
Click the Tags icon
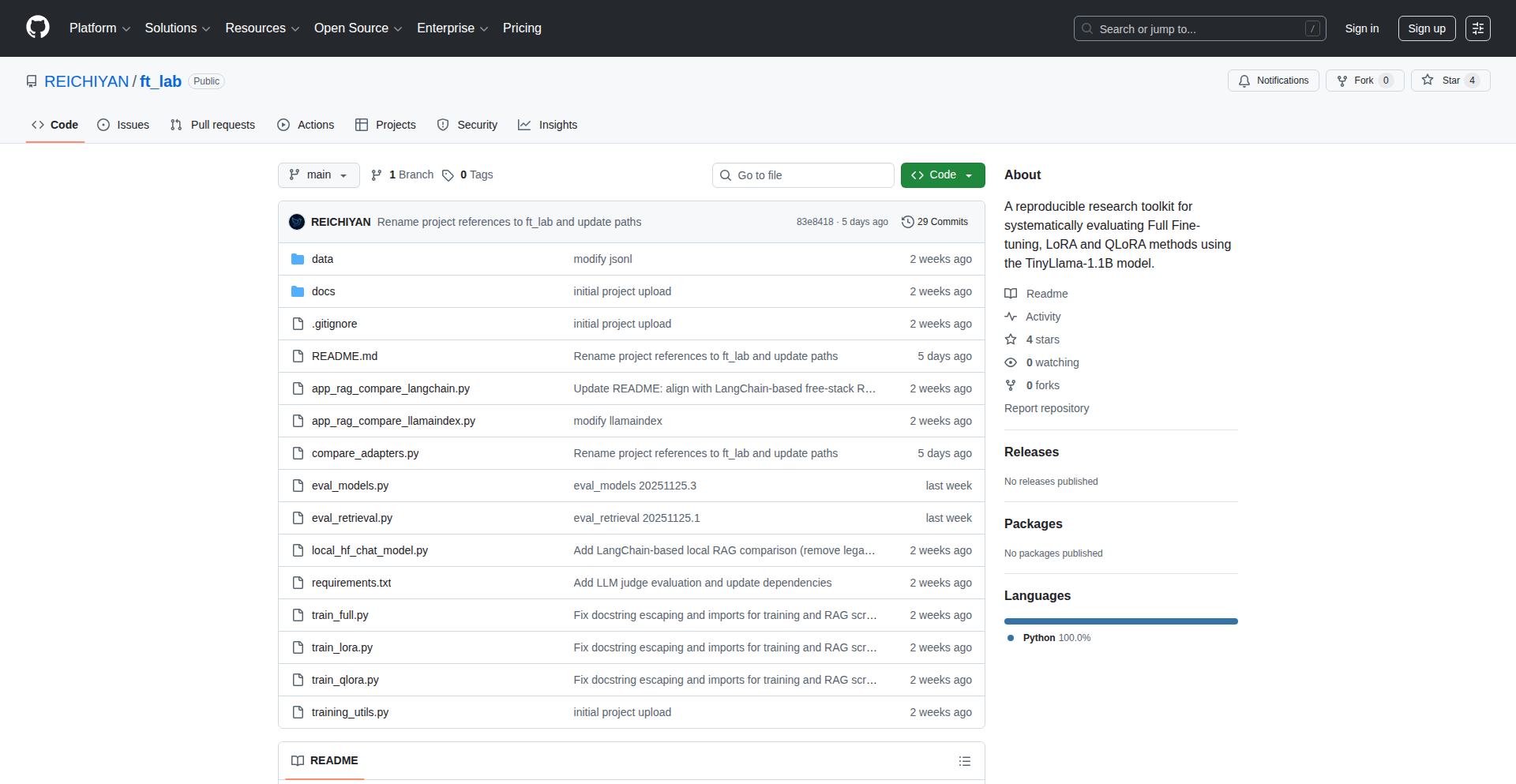pyautogui.click(x=448, y=175)
